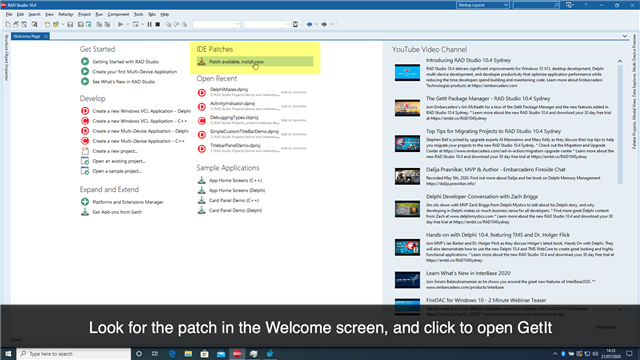This screenshot has height=360, width=640.
Task: Click Open an existing project link
Action: (x=119, y=161)
